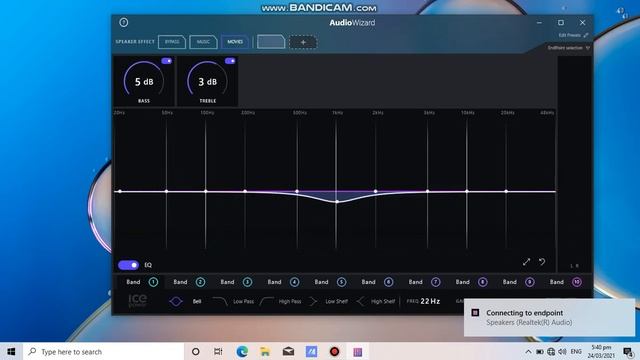Viewport: 640px width, 360px height.
Task: Click AudioWizard purple icon on the taskbar
Action: 358,351
